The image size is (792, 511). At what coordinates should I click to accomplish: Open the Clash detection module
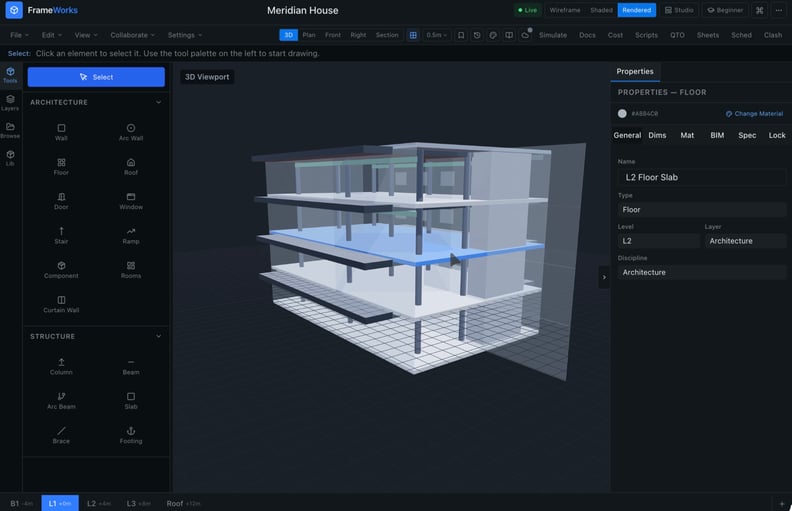(x=773, y=35)
